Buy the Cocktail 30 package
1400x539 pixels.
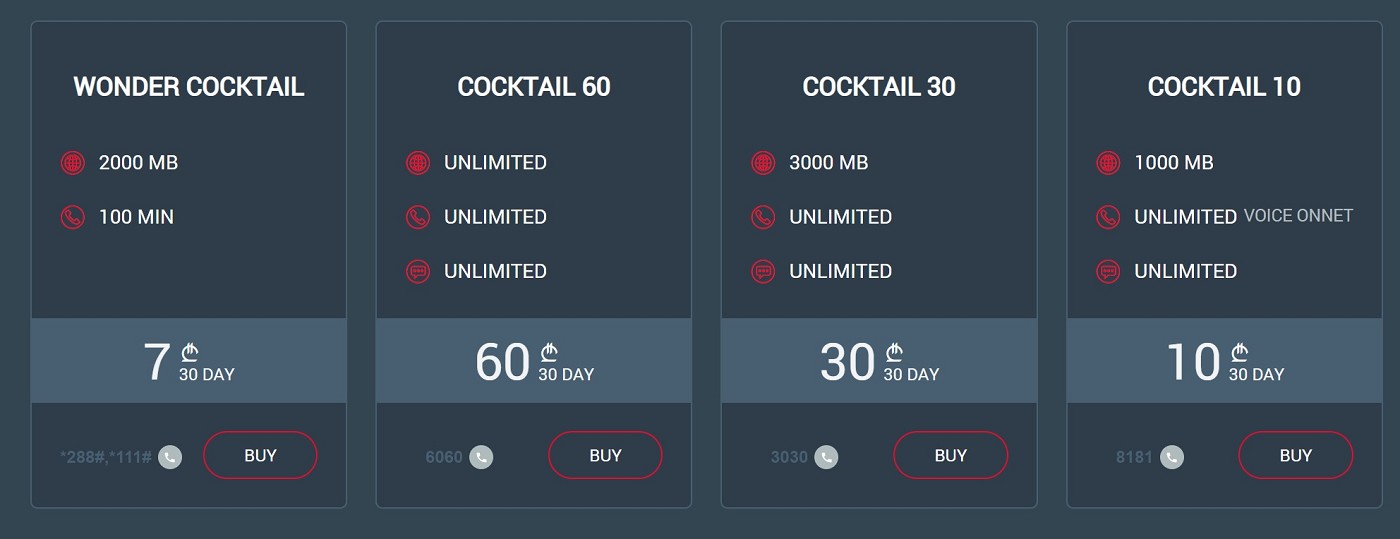(950, 455)
